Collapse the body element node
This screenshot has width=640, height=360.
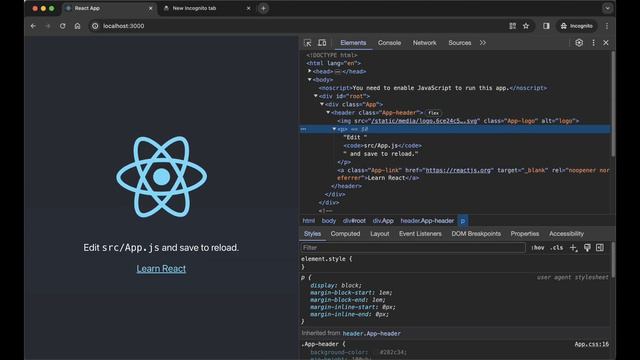click(309, 80)
